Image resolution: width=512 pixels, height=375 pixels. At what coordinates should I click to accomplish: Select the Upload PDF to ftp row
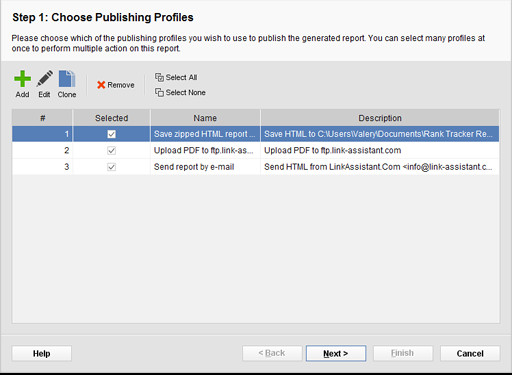[256, 150]
